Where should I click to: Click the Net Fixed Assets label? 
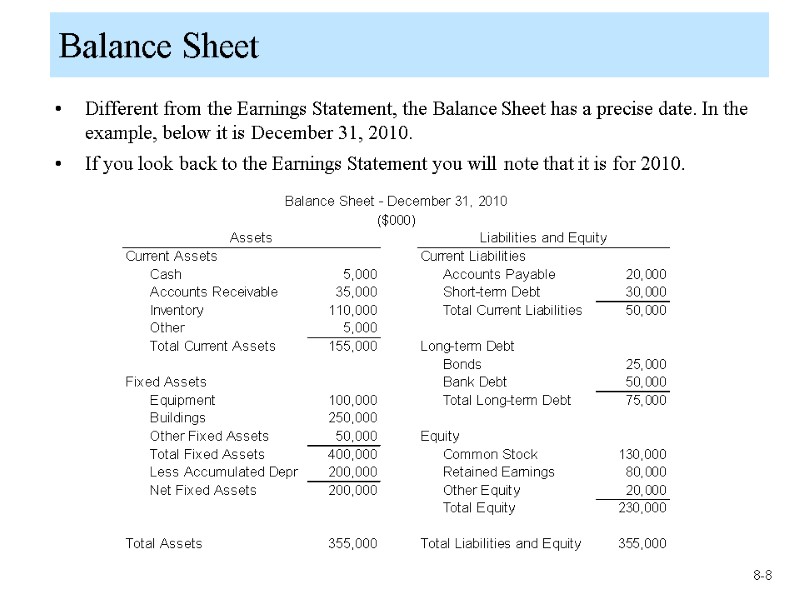pos(203,490)
